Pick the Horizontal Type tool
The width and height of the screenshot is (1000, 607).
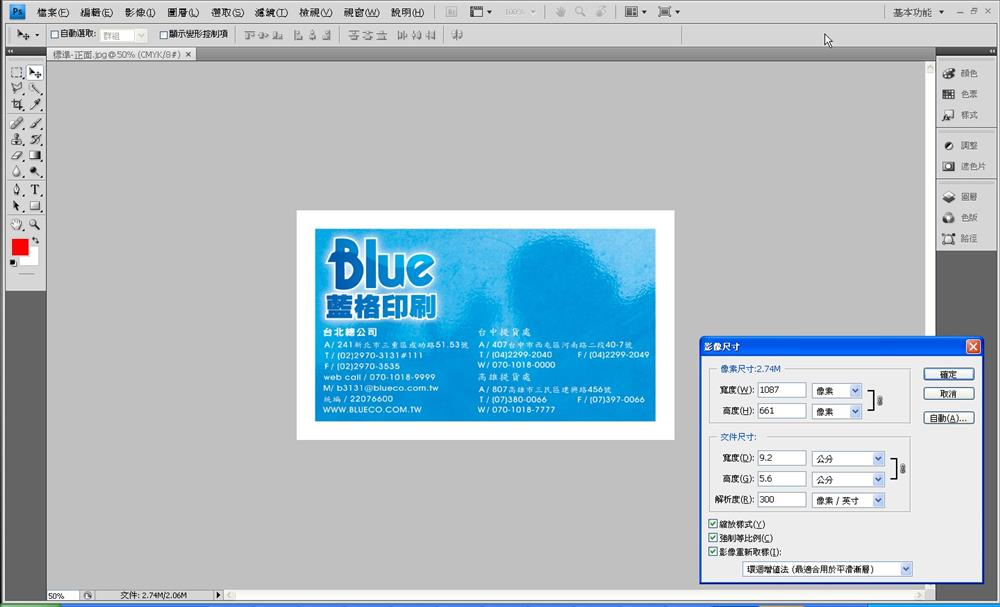pos(35,189)
